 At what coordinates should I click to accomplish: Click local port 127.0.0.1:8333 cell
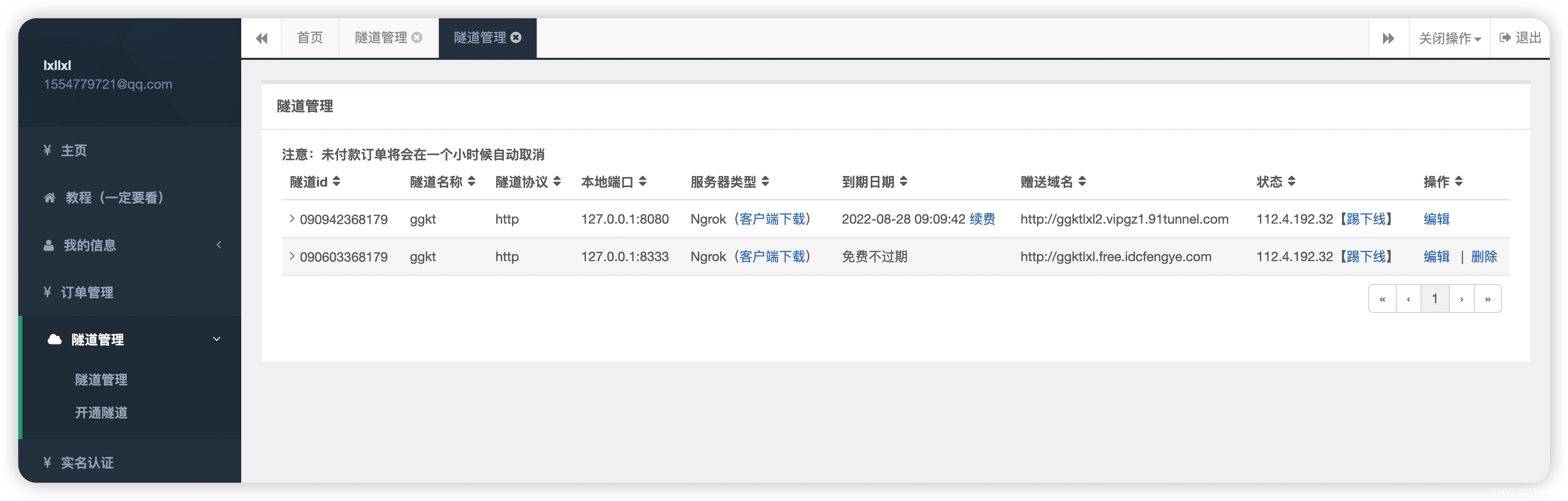(x=624, y=257)
